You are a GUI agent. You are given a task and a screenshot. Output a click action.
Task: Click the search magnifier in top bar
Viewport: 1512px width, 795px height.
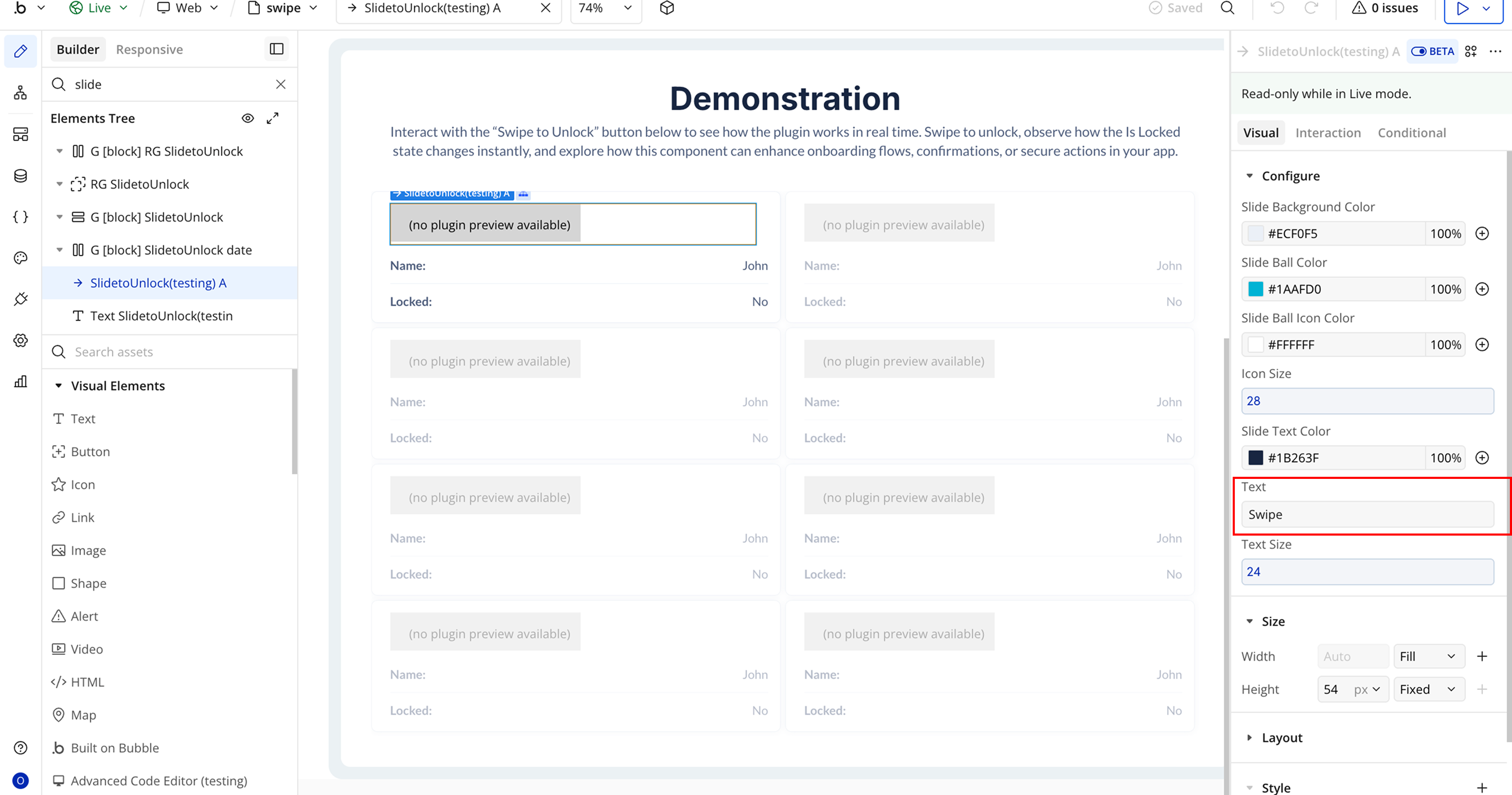pos(1227,8)
